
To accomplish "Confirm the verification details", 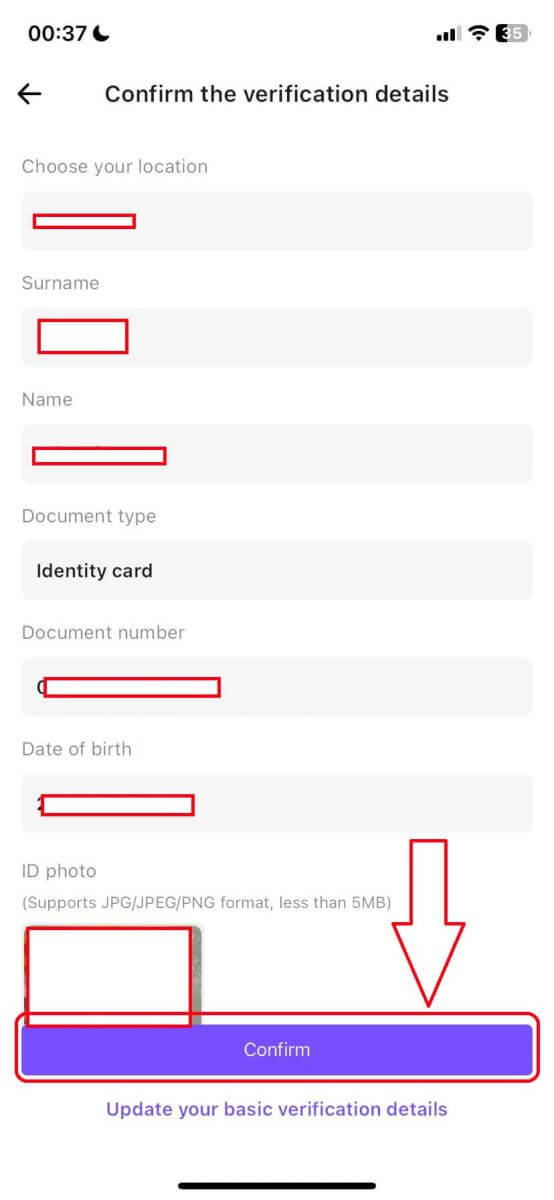I will coord(277,1050).
